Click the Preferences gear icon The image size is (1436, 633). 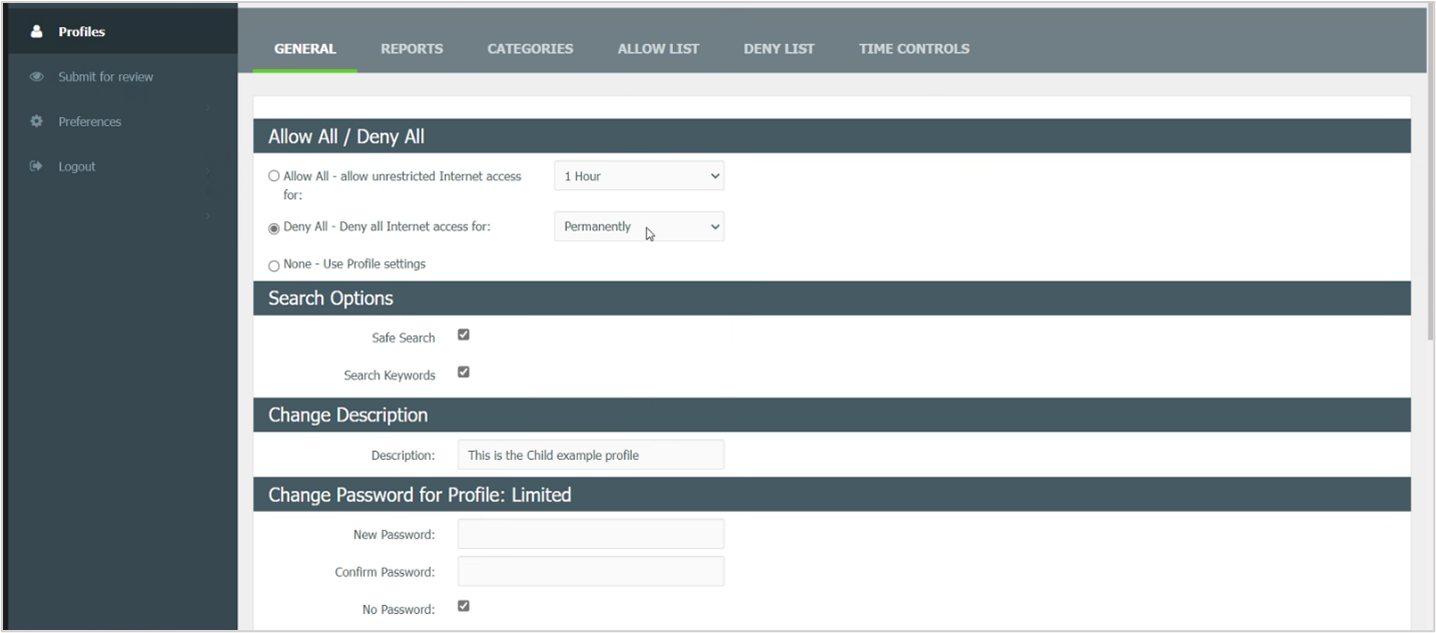[x=37, y=122]
